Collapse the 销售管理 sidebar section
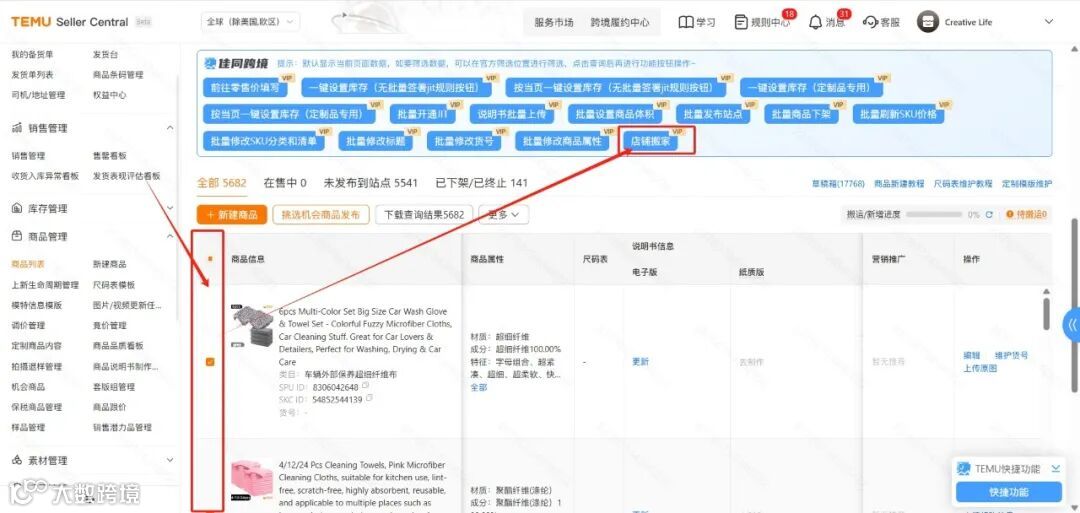The image size is (1080, 513). [170, 128]
